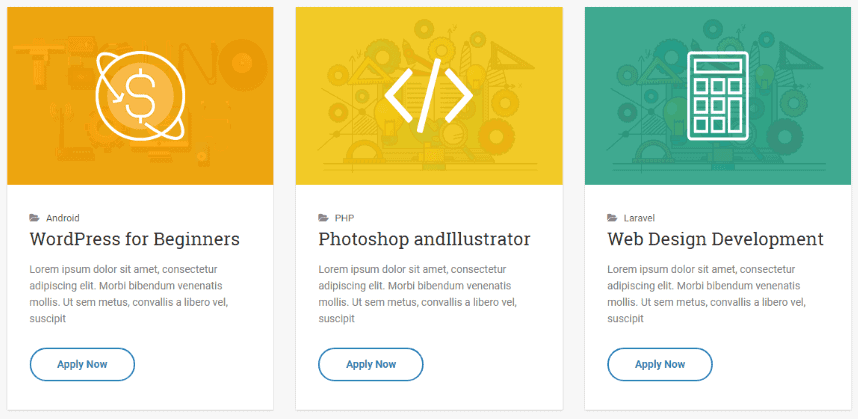Screen dimensions: 858x419
Task: Open the Laravel category link
Action: point(639,217)
